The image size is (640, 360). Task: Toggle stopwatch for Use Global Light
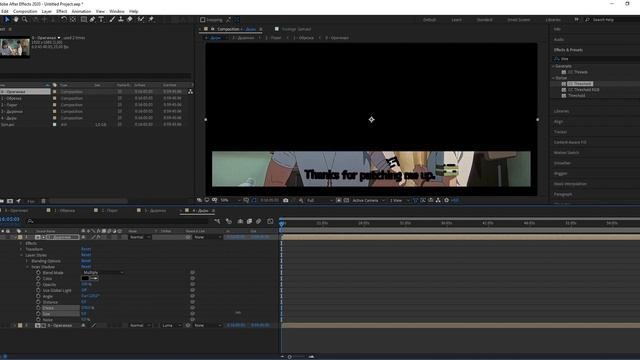(38, 290)
